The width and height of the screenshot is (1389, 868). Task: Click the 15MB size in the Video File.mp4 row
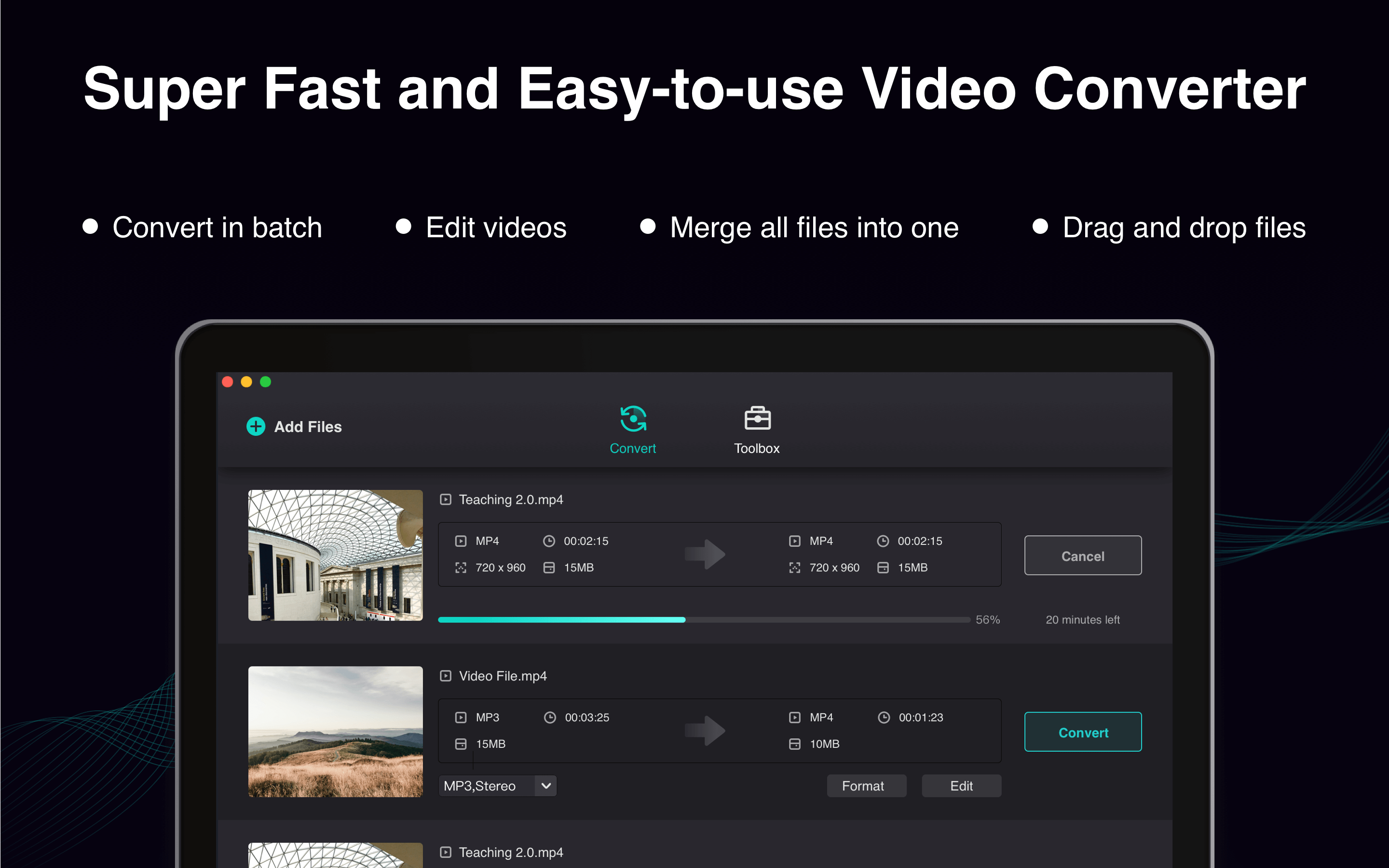point(491,744)
